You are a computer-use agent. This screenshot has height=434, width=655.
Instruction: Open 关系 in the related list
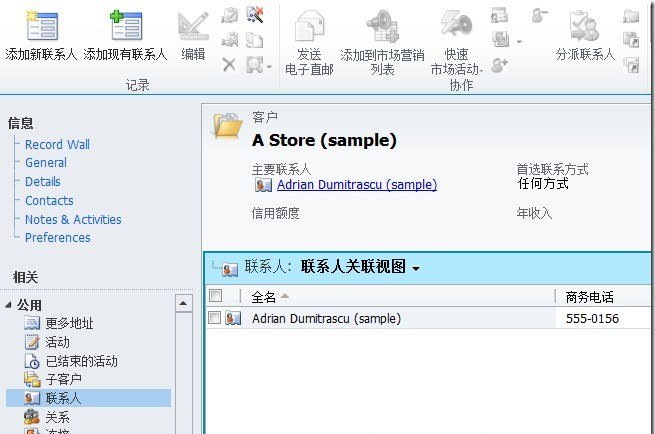coord(57,417)
